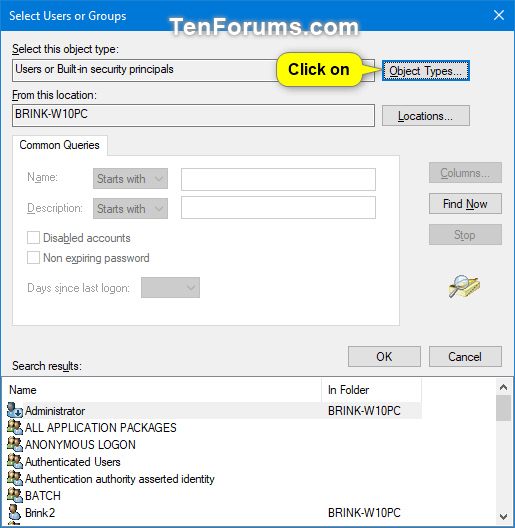
Task: Click the Cancel button
Action: click(x=465, y=357)
